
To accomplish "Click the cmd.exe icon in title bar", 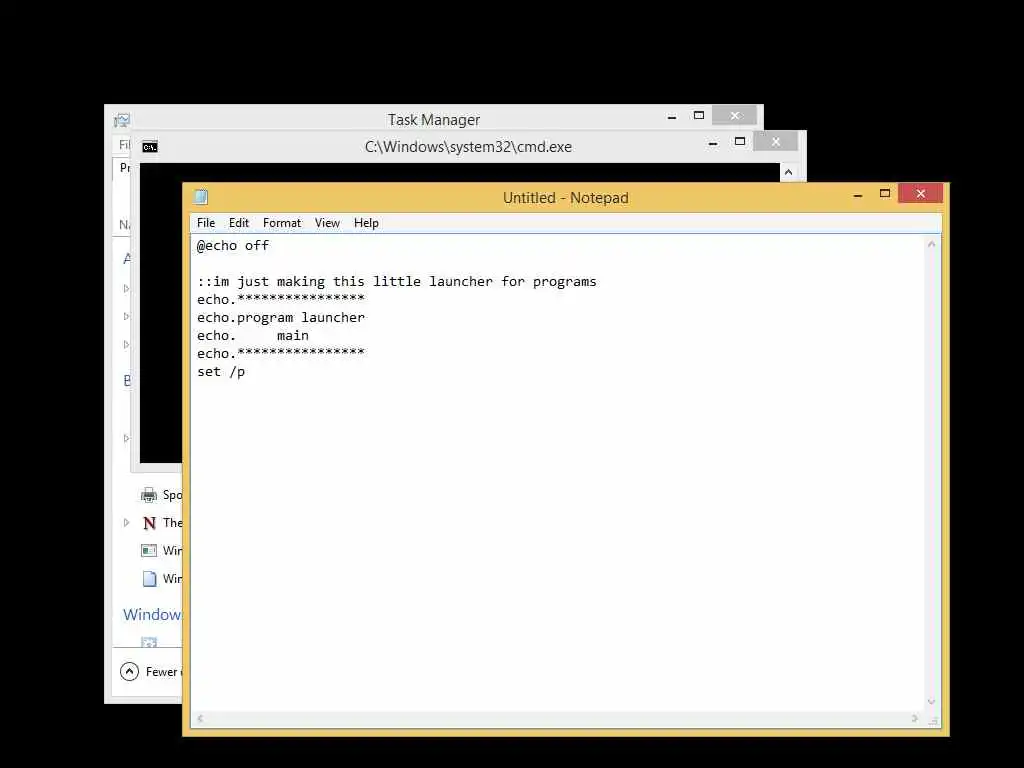I will (150, 147).
